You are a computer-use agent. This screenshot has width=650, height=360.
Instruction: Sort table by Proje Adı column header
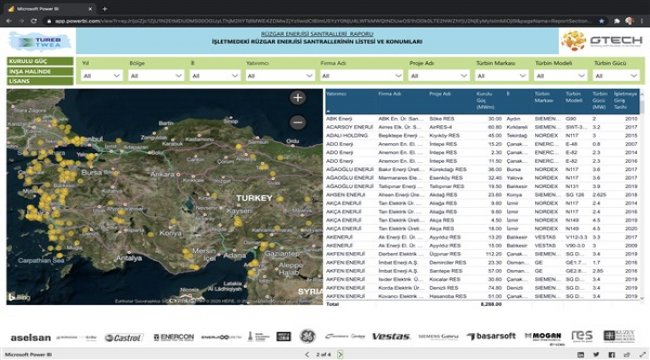[x=440, y=94]
